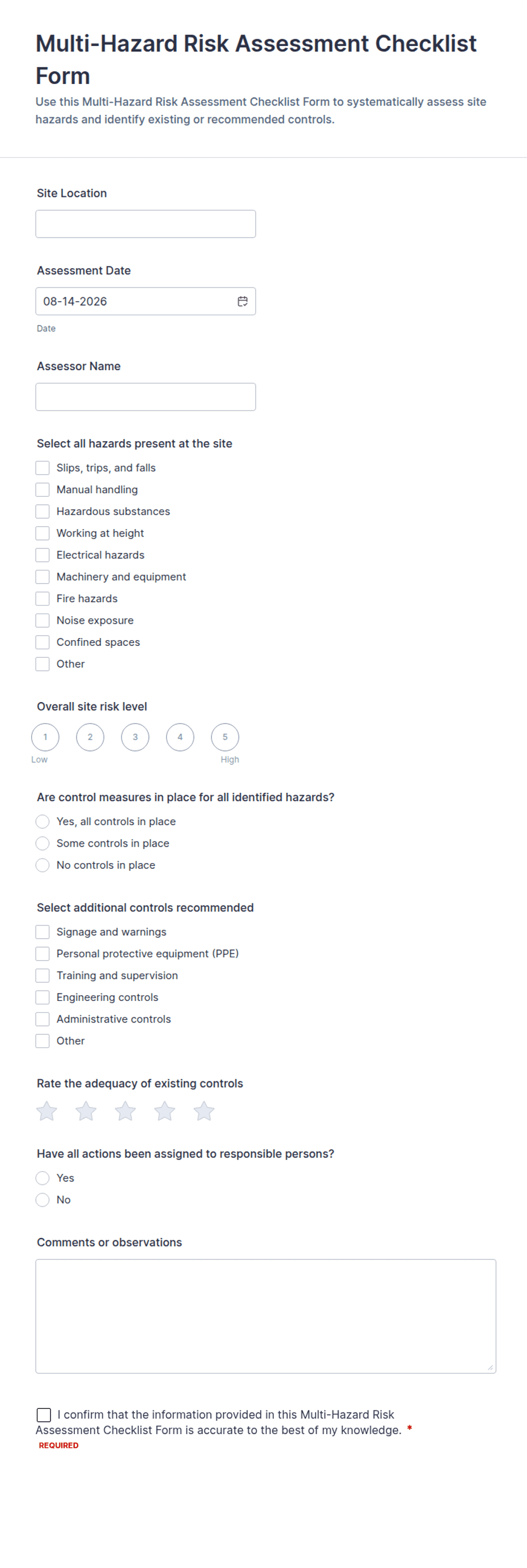Click the Comments or observations textarea
Viewport: 527px width, 1568px height.
pos(266,1316)
